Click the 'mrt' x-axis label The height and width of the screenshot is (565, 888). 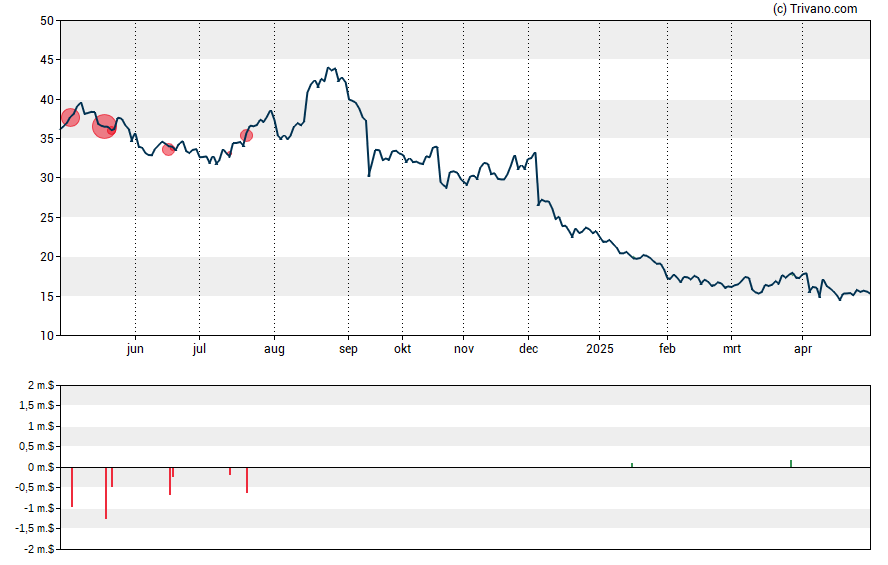click(x=732, y=349)
